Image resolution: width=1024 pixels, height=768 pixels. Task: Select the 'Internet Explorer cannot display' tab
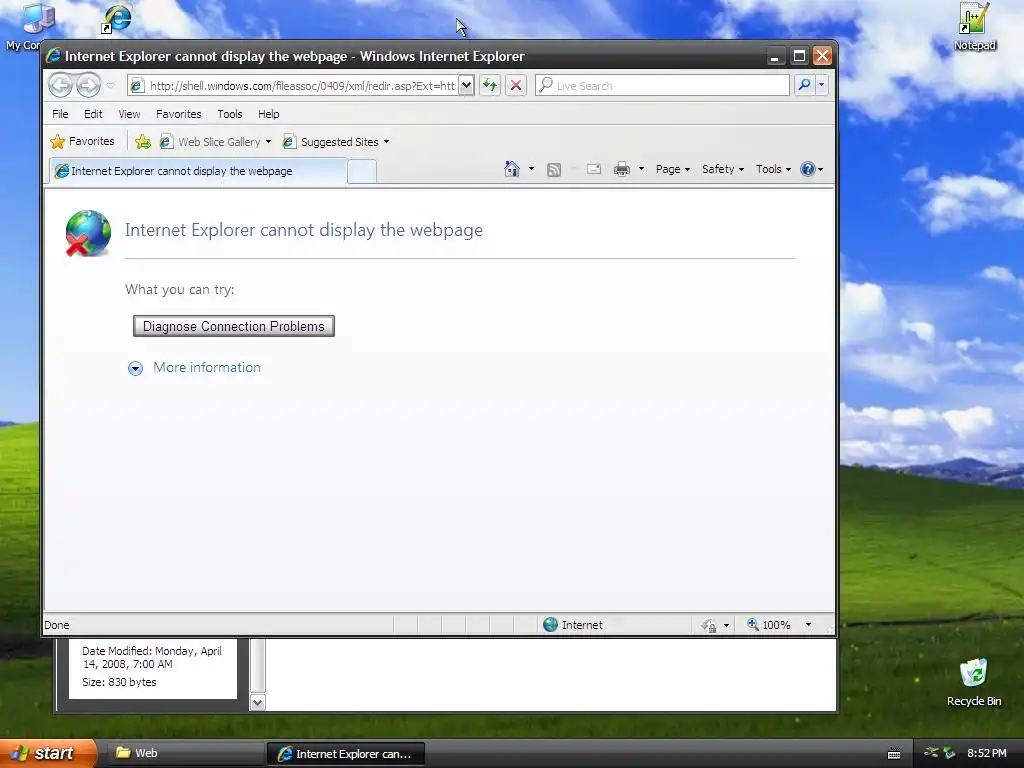tap(198, 171)
